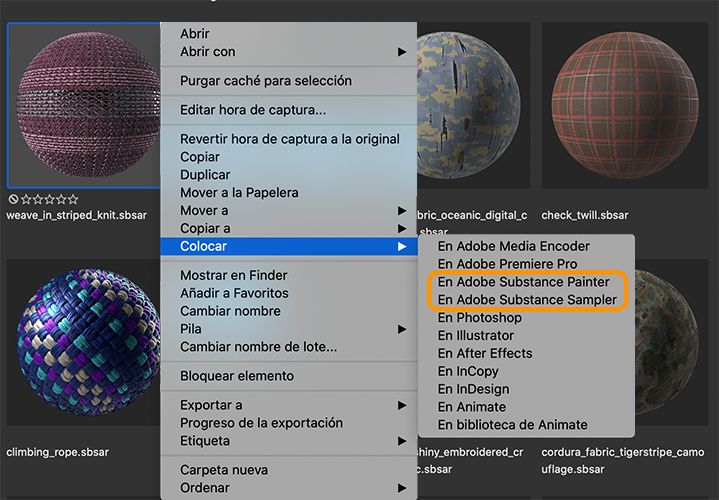719x500 pixels.
Task: Choose Duplicar menu entry
Action: (288, 175)
